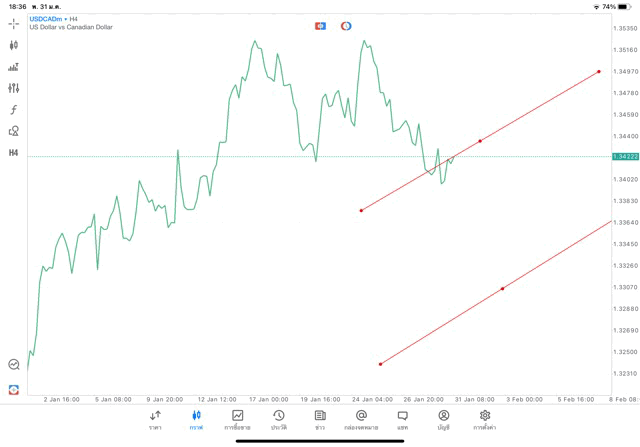Open the ข่าว news tab

click(x=320, y=420)
